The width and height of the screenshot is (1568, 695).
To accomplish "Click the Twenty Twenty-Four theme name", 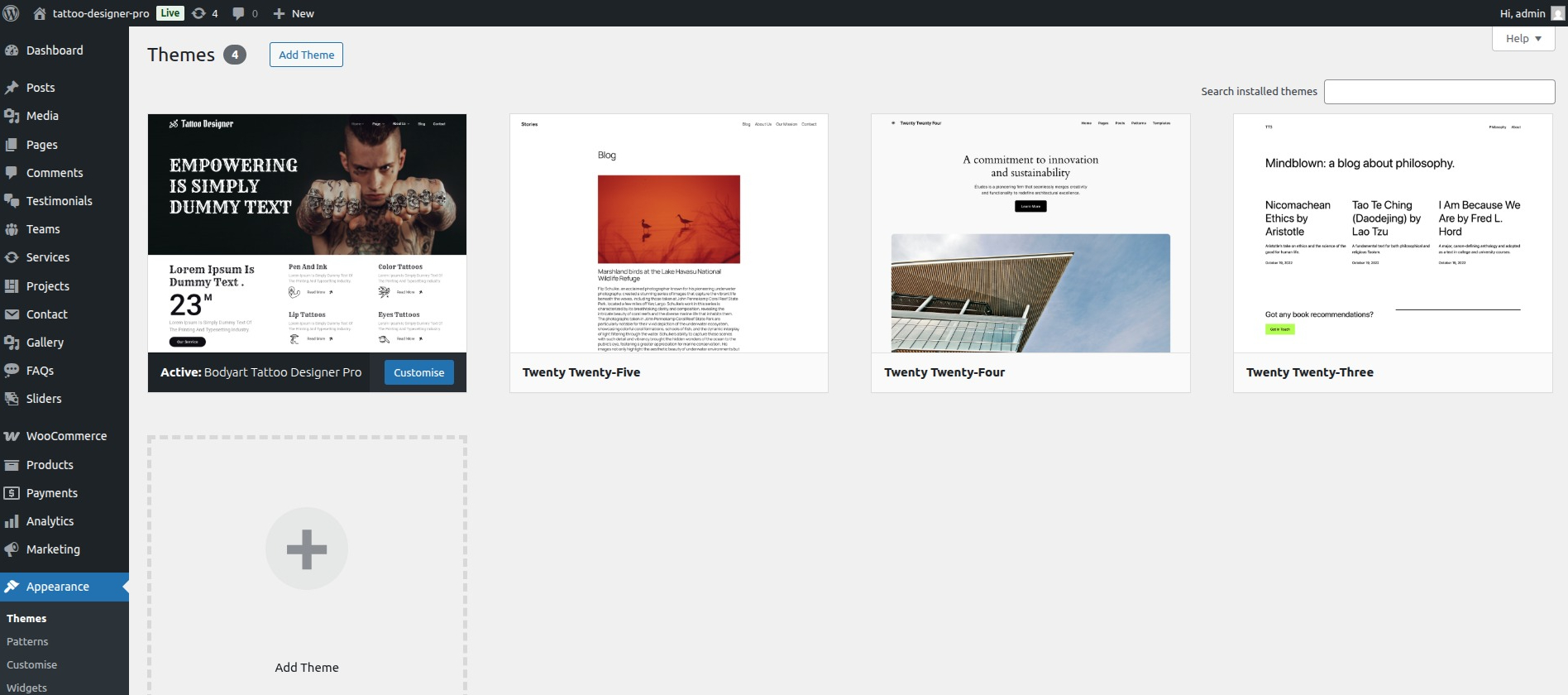I will pos(944,372).
